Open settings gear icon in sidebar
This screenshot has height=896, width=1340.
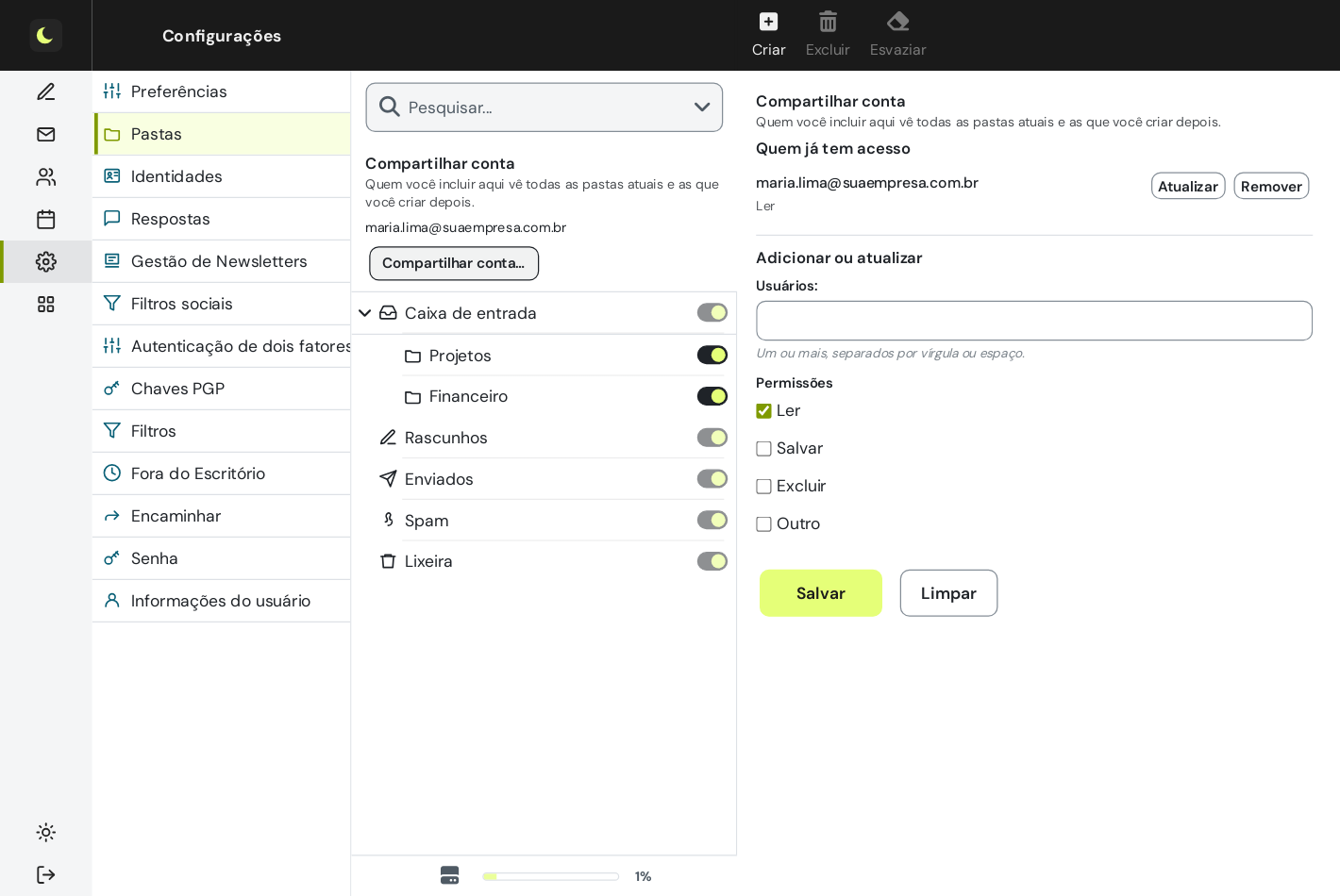pyautogui.click(x=45, y=261)
